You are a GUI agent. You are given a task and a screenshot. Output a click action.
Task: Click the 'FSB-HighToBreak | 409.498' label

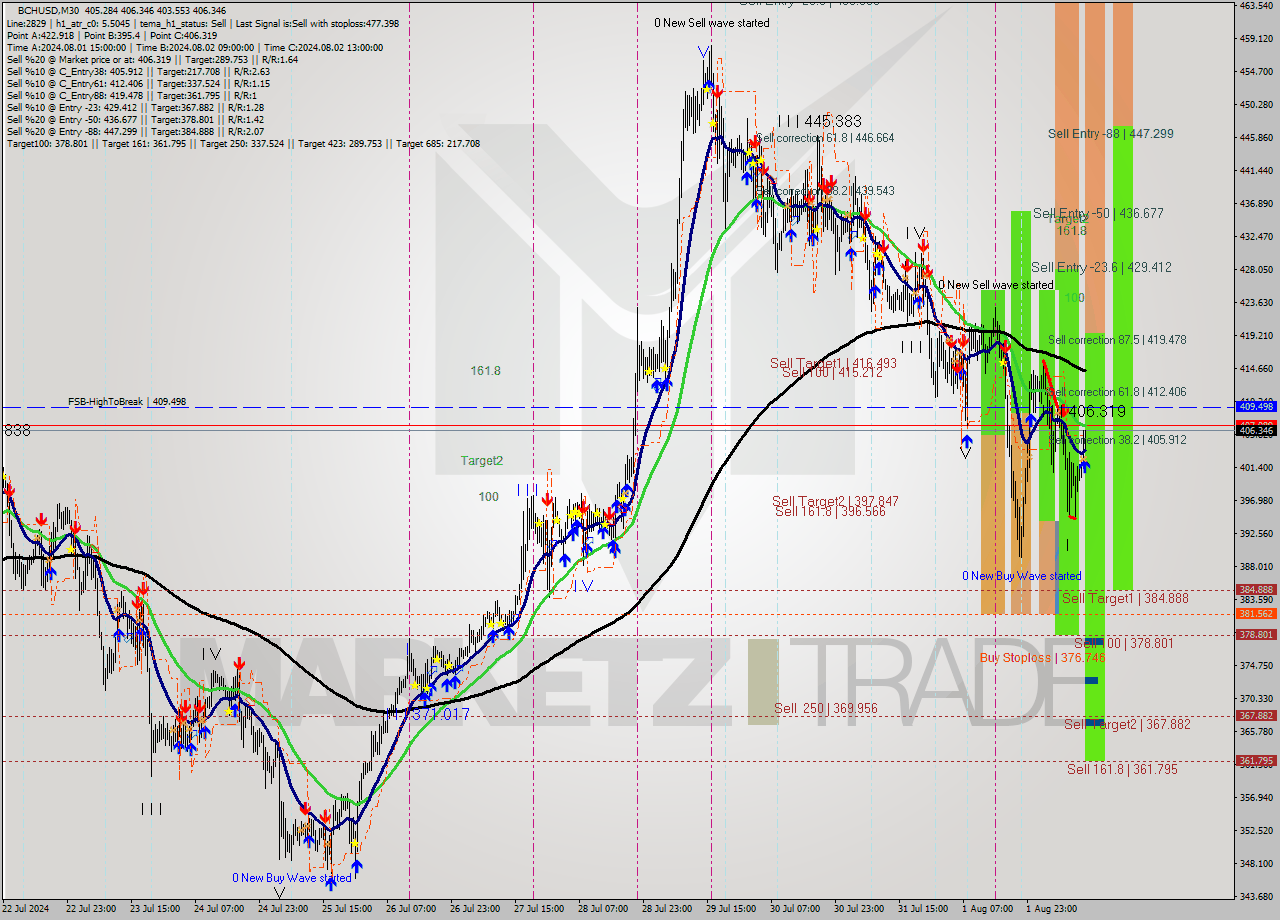[127, 402]
